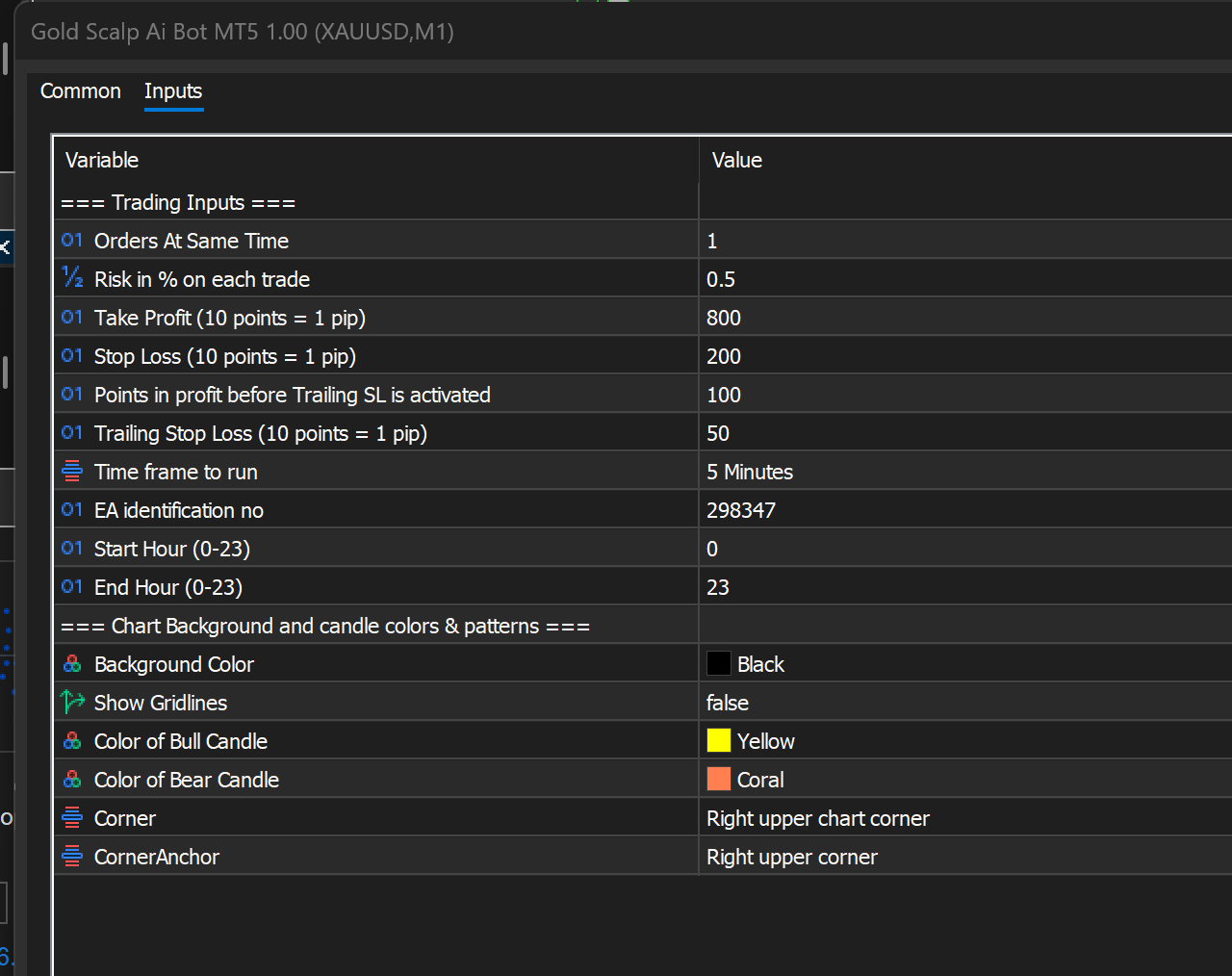This screenshot has height=976, width=1232.
Task: Select 'Points in profit before Trailing SL' label
Action: point(293,395)
